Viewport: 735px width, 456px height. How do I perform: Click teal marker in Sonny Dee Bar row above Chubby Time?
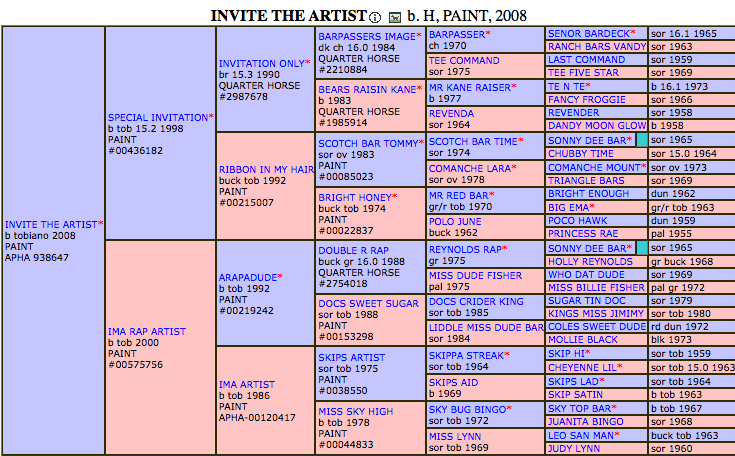tap(640, 141)
